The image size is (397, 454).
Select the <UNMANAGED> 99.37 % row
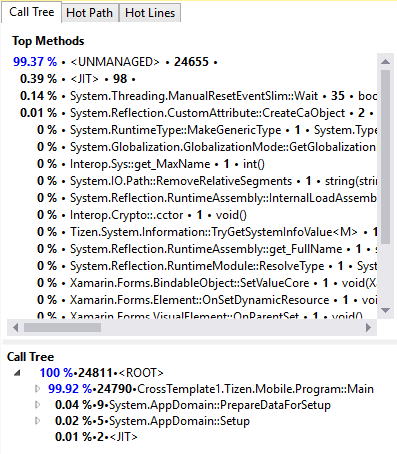(x=115, y=62)
